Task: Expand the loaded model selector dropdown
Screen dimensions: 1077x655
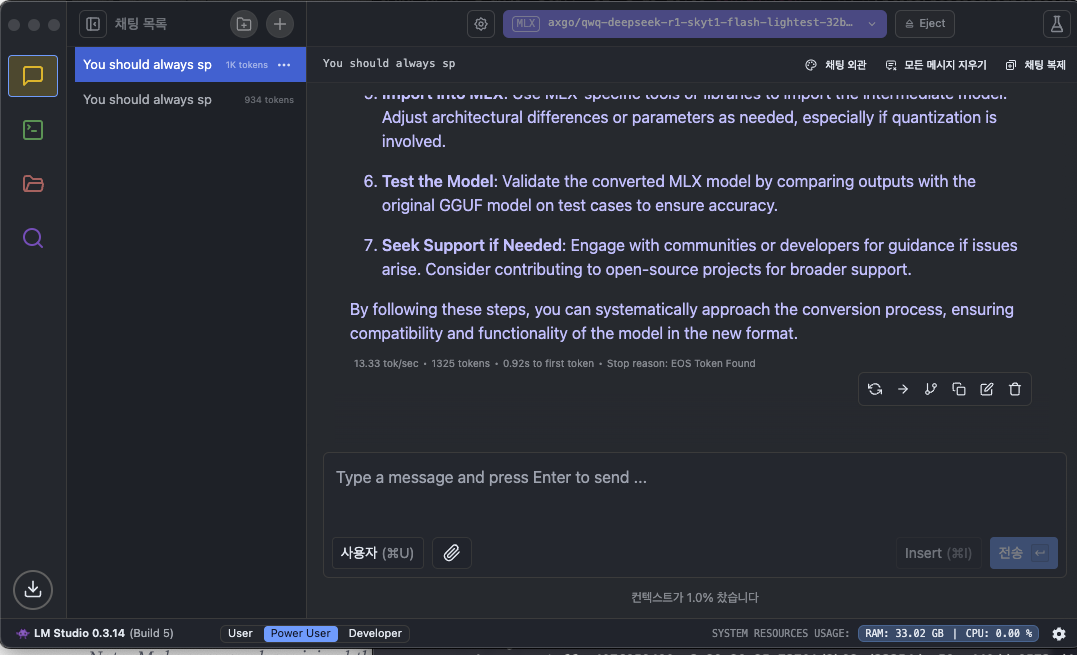Action: click(x=694, y=23)
